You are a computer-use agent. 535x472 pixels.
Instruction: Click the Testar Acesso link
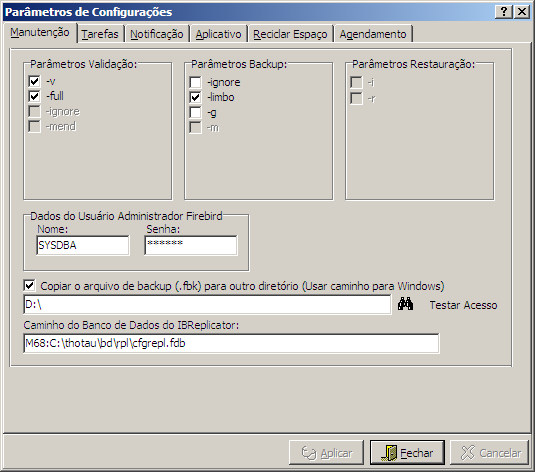coord(463,305)
